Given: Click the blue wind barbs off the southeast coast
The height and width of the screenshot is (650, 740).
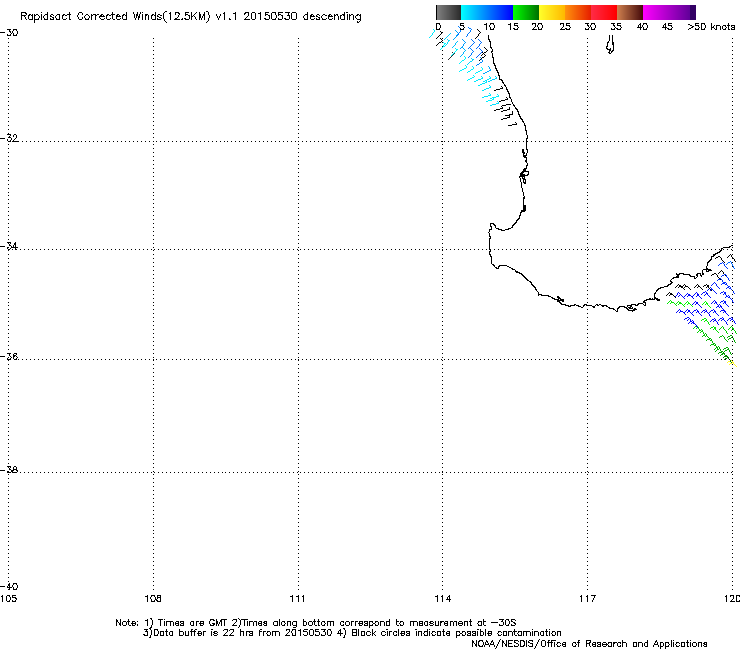Looking at the screenshot, I should 708,302.
